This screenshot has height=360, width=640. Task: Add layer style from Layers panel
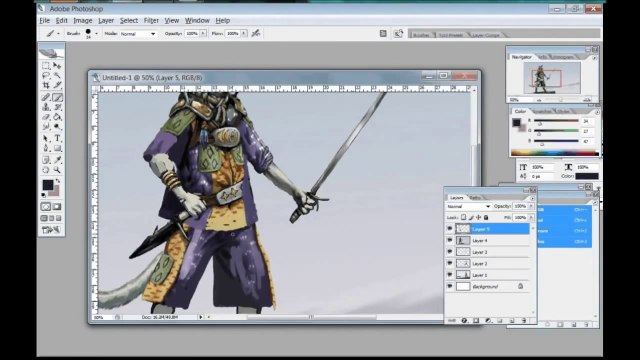click(464, 321)
